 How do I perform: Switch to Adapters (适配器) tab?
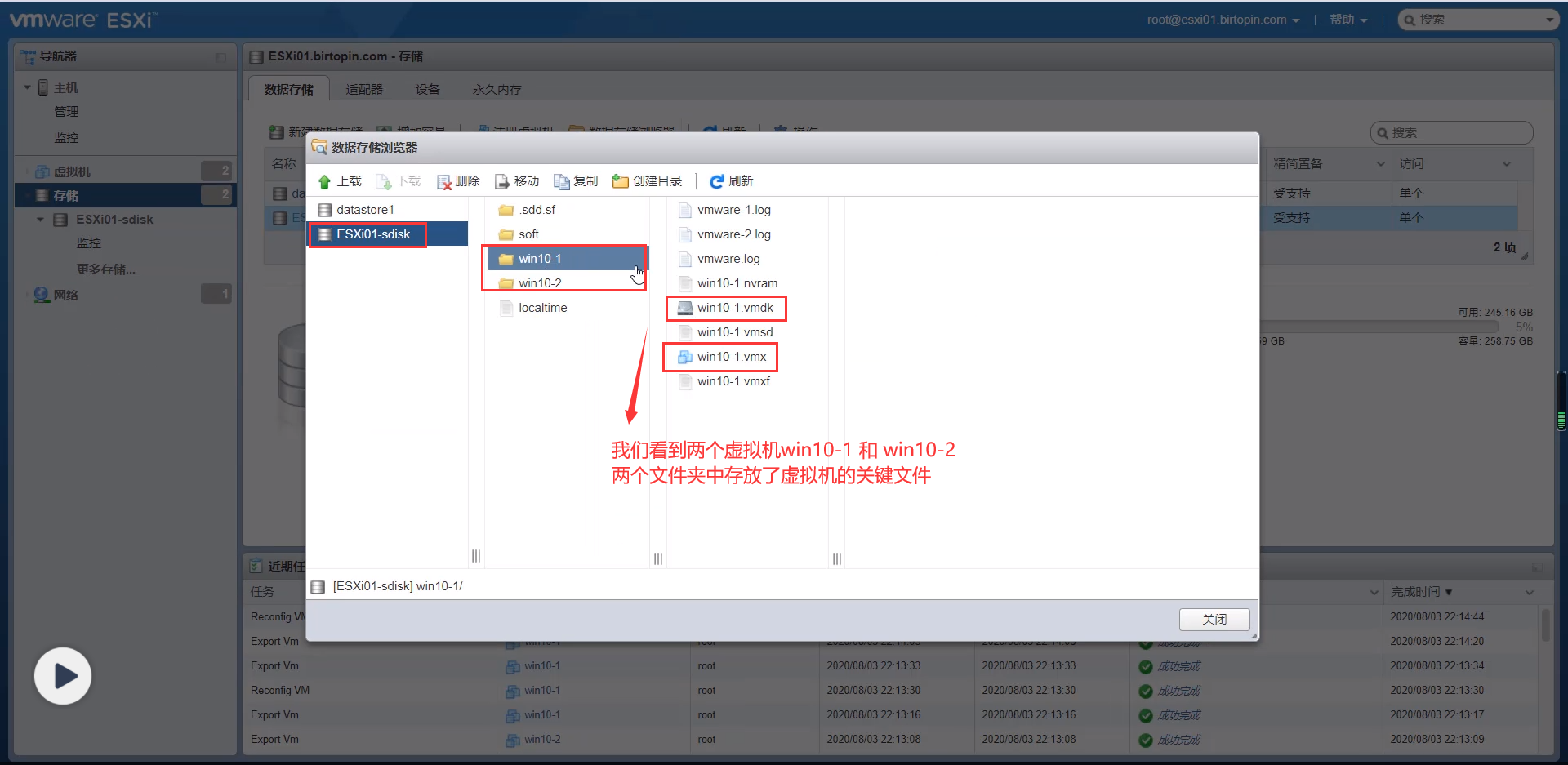[364, 89]
